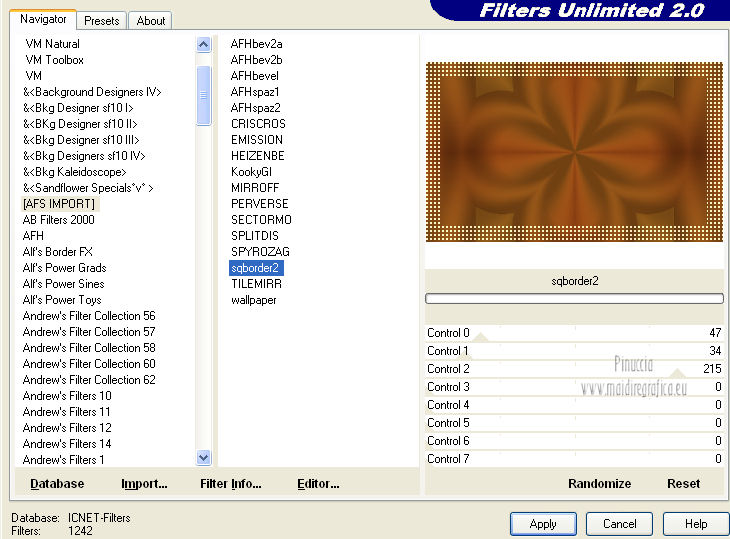Image resolution: width=730 pixels, height=539 pixels.
Task: Select &<Bkg Designers sf10 IV> category
Action: [84, 155]
